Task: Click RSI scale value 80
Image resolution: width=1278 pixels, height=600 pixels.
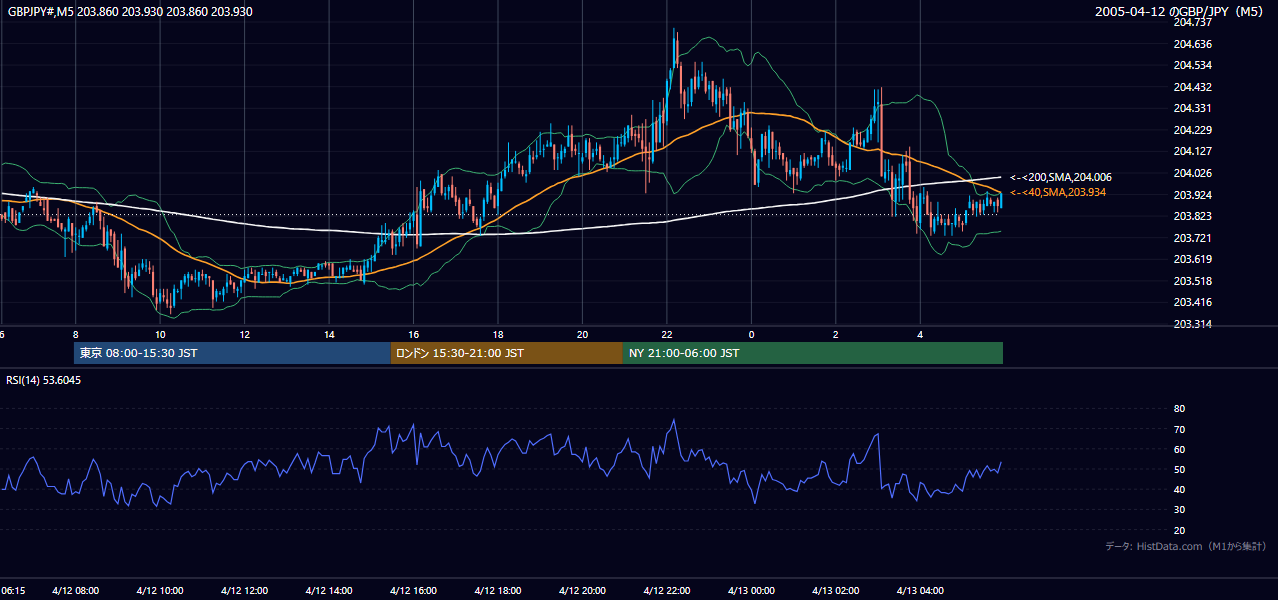Action: 1179,409
